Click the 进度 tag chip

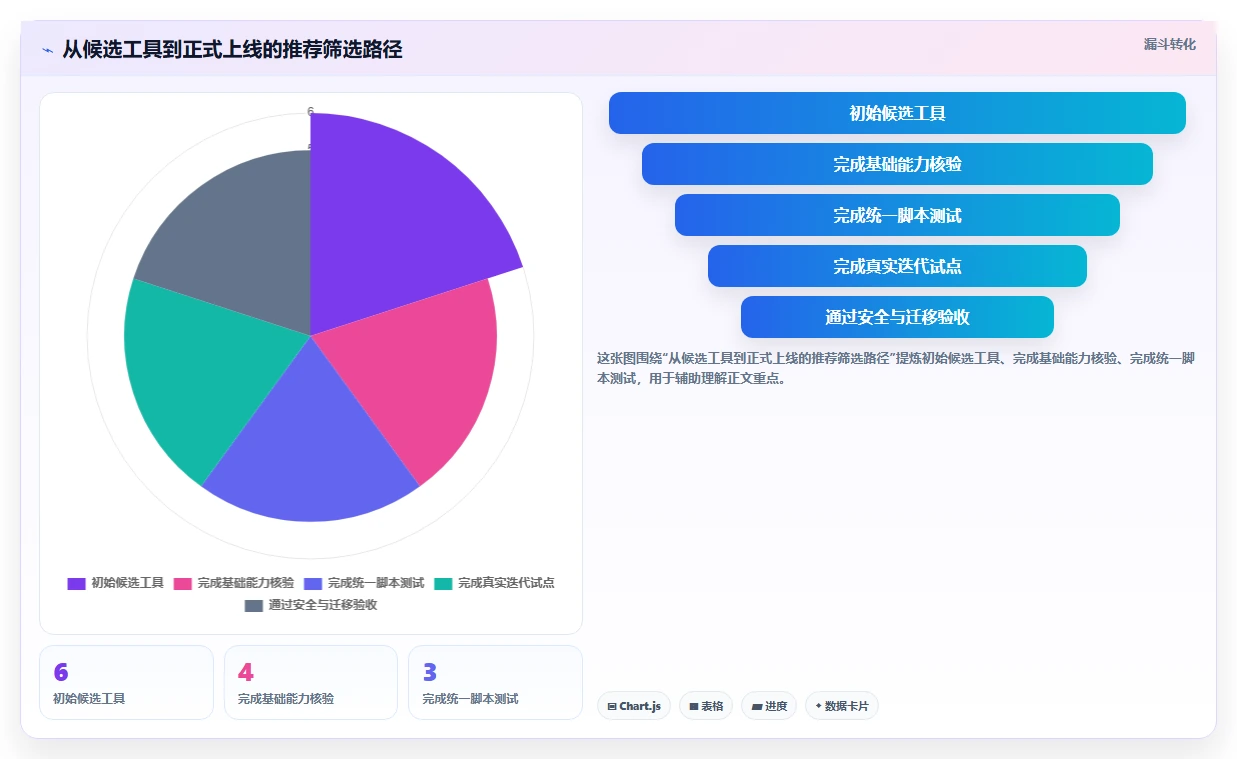pos(769,706)
